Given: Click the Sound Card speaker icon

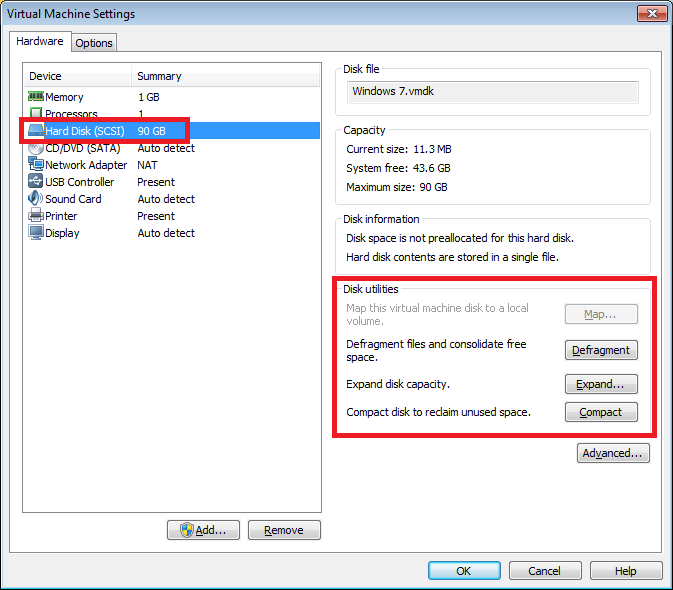Looking at the screenshot, I should click(36, 199).
